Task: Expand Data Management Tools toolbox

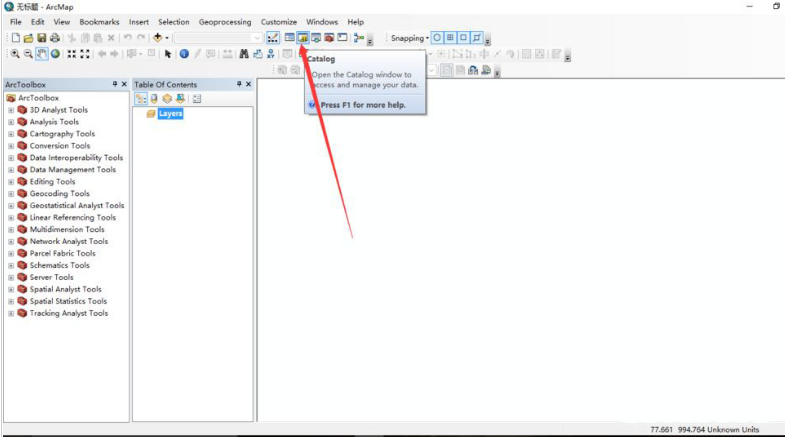Action: 11,170
